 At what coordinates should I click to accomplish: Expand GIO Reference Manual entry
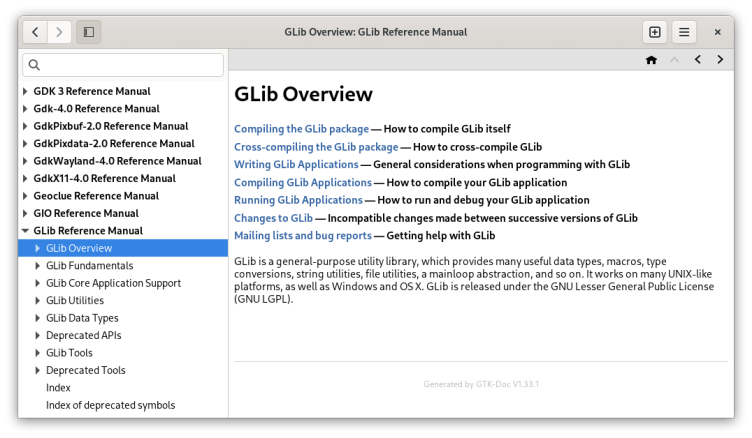pyautogui.click(x=26, y=213)
